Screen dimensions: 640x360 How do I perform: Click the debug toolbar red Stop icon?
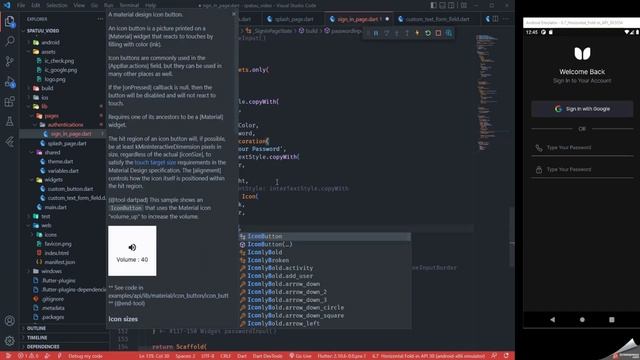pos(438,33)
